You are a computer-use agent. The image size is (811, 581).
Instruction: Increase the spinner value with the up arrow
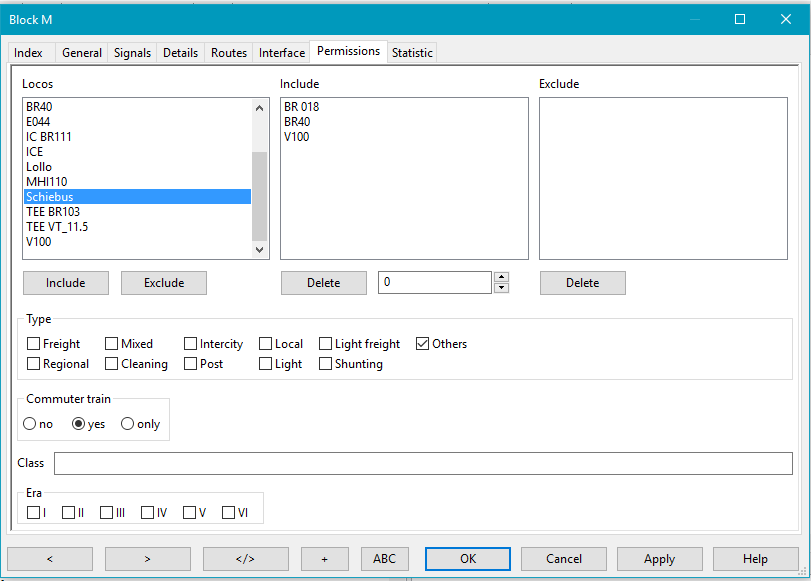(501, 278)
